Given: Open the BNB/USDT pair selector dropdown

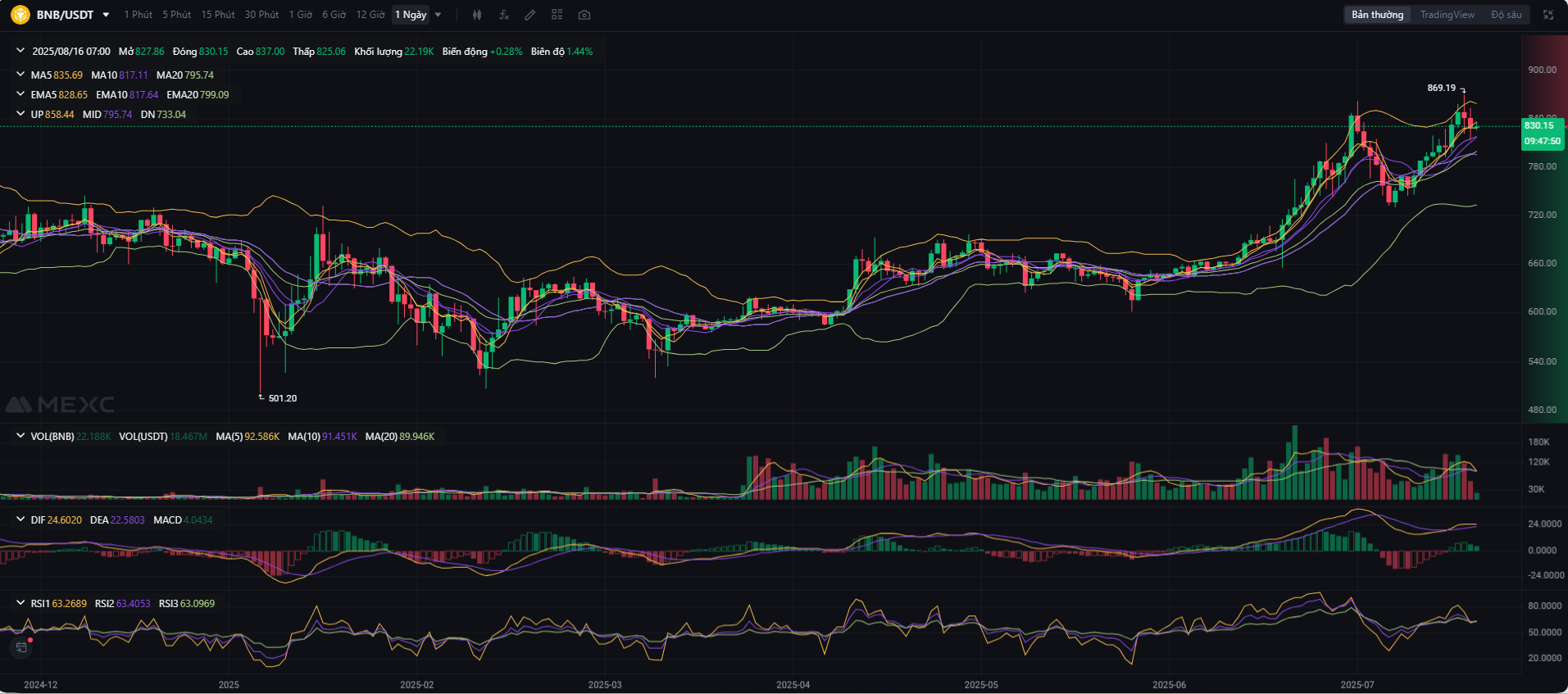Looking at the screenshot, I should [106, 15].
